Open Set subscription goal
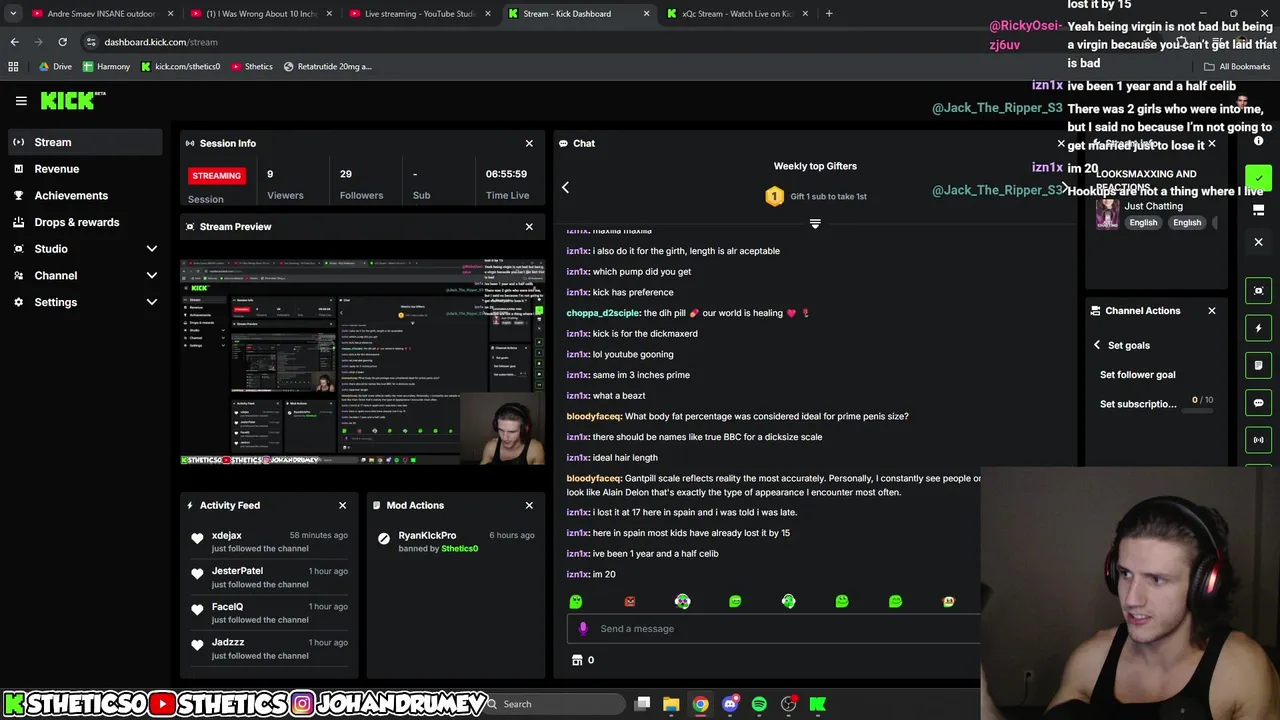 1138,404
